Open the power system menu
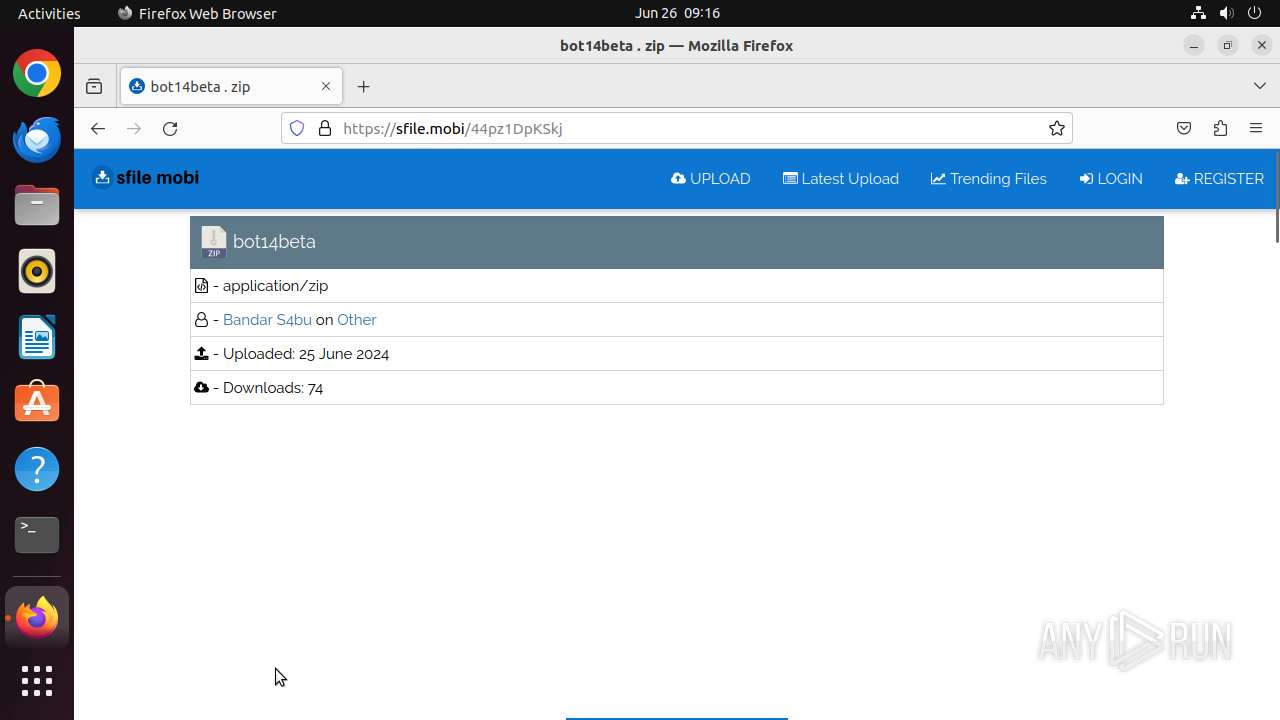Viewport: 1280px width, 720px height. tap(1255, 13)
